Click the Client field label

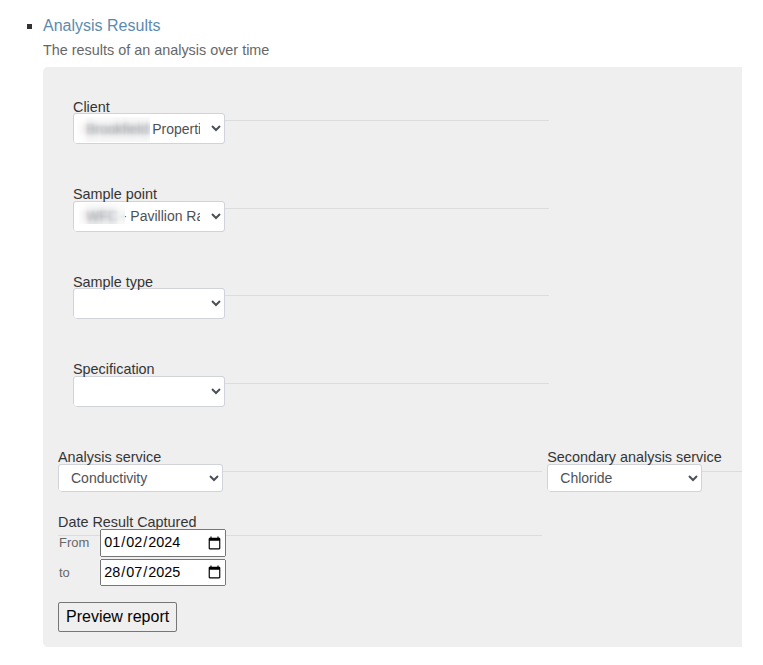[91, 107]
